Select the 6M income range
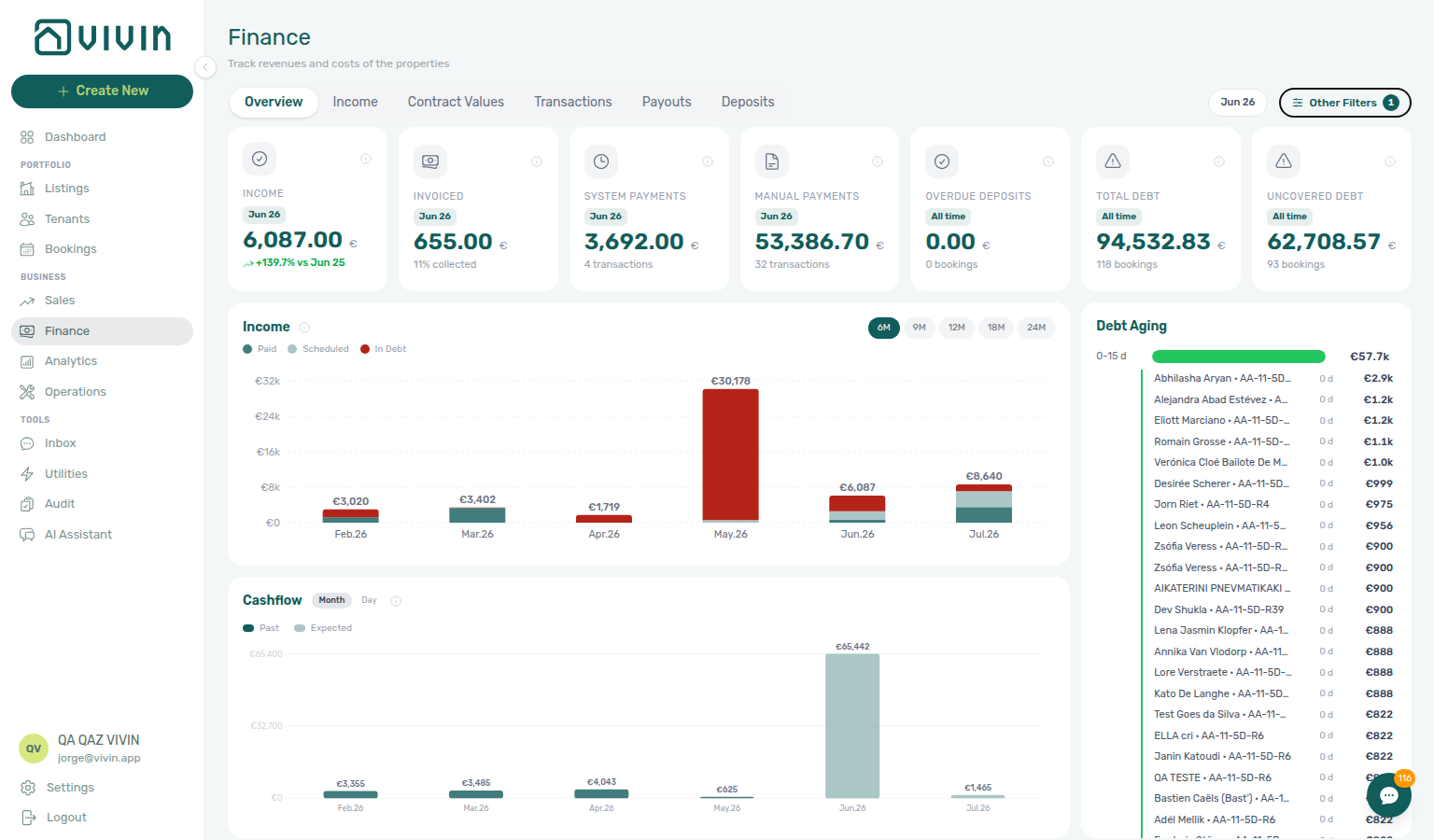This screenshot has width=1434, height=840. (x=883, y=328)
